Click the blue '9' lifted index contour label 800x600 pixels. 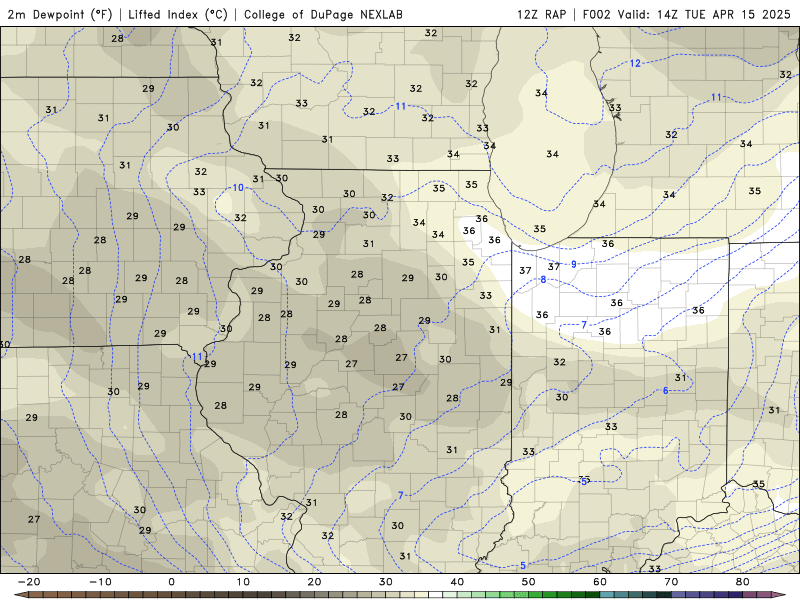click(573, 264)
